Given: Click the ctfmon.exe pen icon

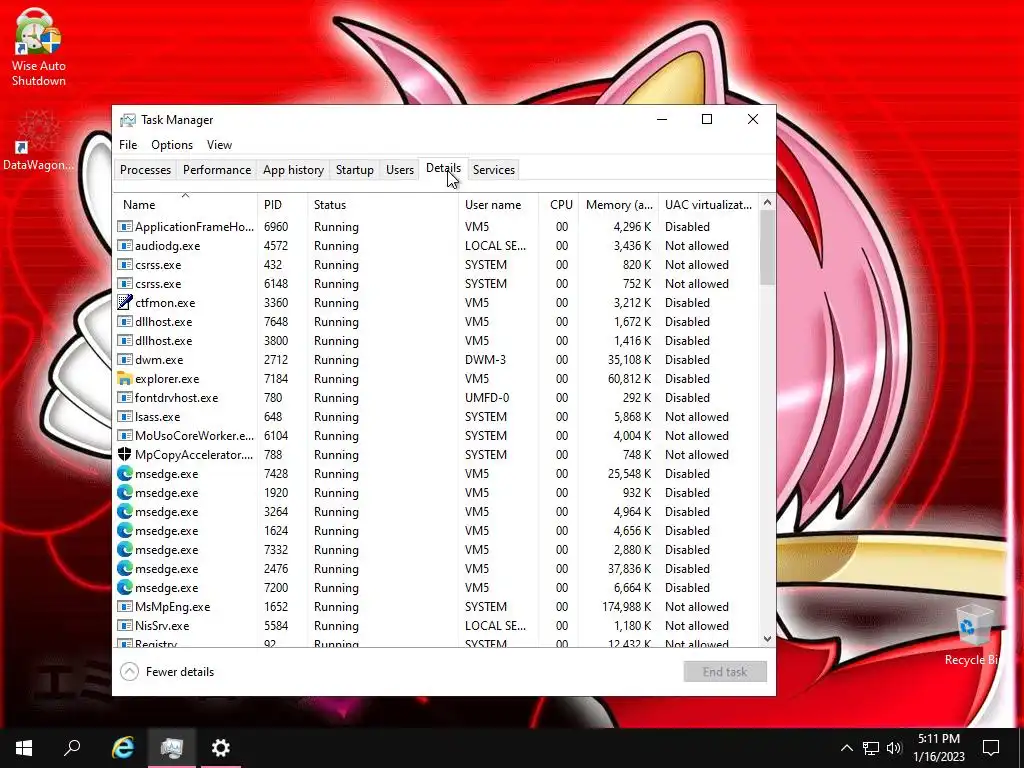Looking at the screenshot, I should [124, 302].
